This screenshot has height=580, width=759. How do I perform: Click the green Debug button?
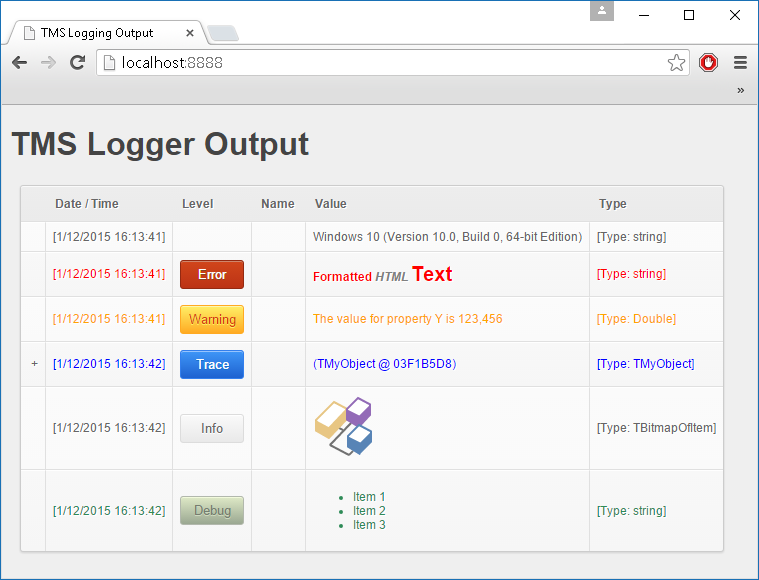pos(212,510)
